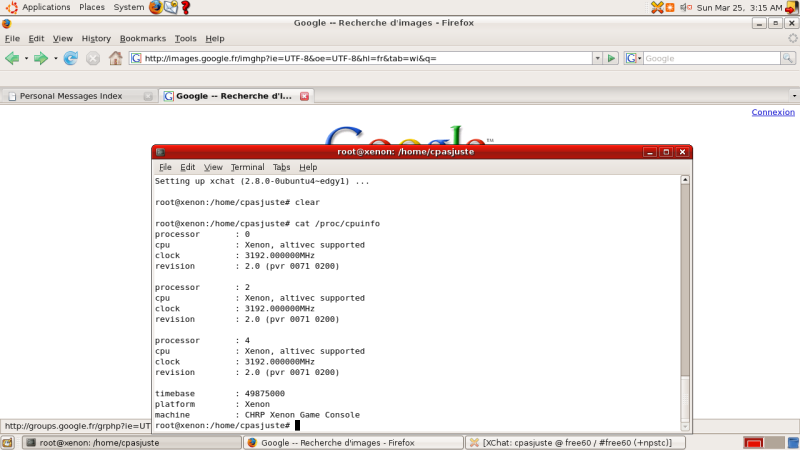The height and width of the screenshot is (450, 800).
Task: Open Firefox History menu
Action: [x=96, y=38]
